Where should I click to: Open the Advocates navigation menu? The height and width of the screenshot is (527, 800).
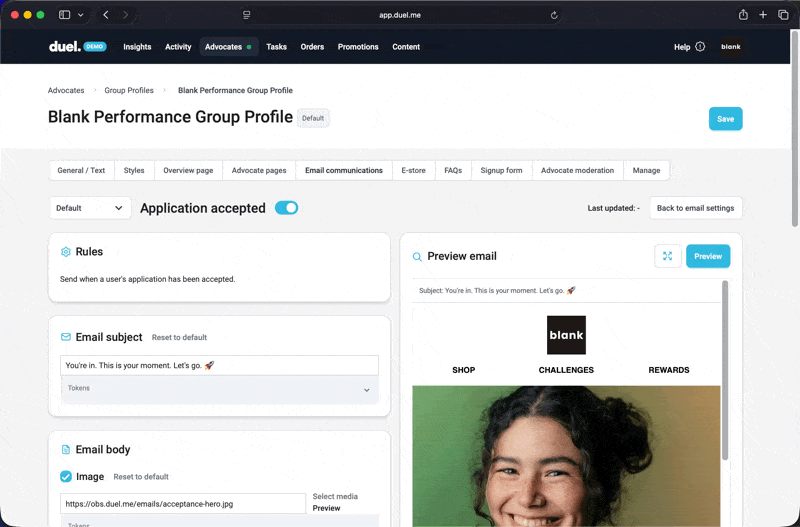coord(224,47)
